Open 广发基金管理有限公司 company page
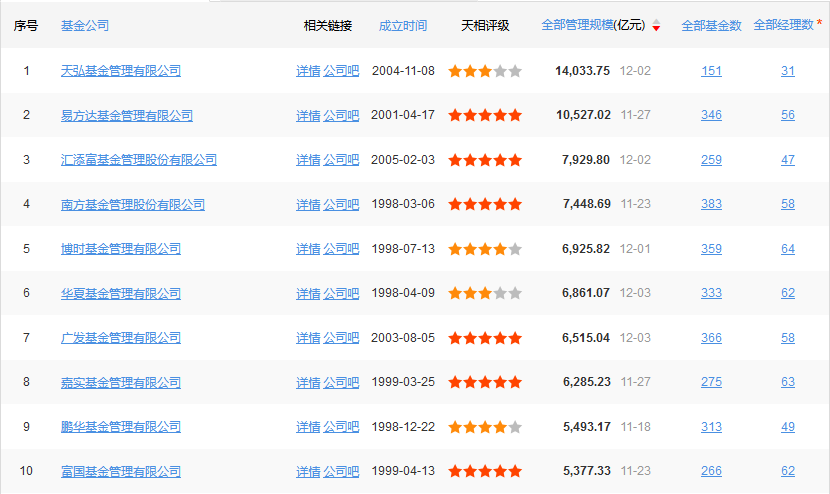Screen dimensions: 830x494 (x=121, y=338)
